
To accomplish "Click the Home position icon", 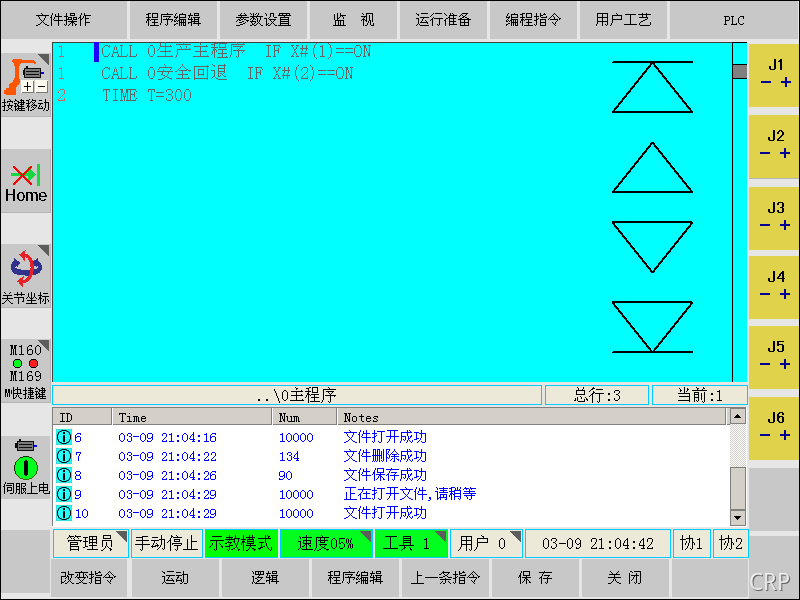I will pos(26,182).
